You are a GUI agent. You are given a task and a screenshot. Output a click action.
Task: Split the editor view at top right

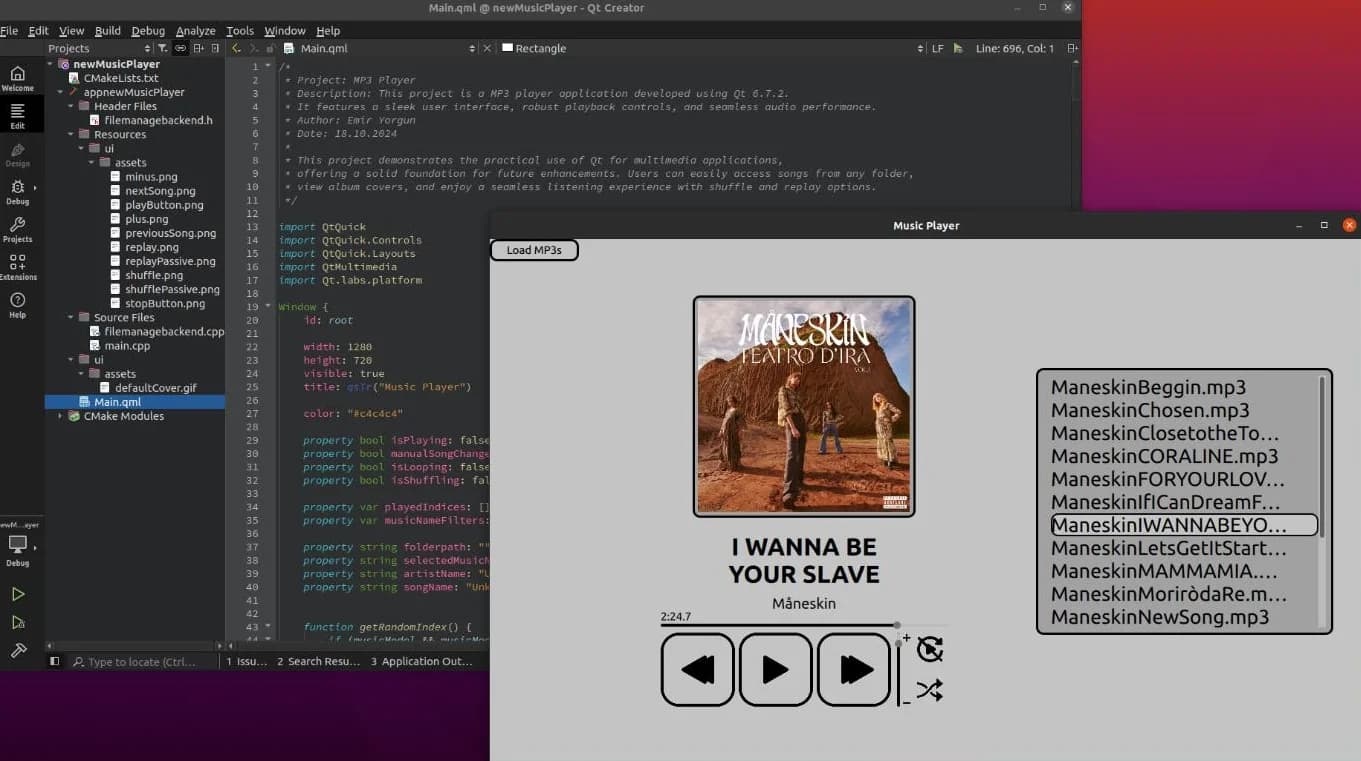pyautogui.click(x=1072, y=48)
